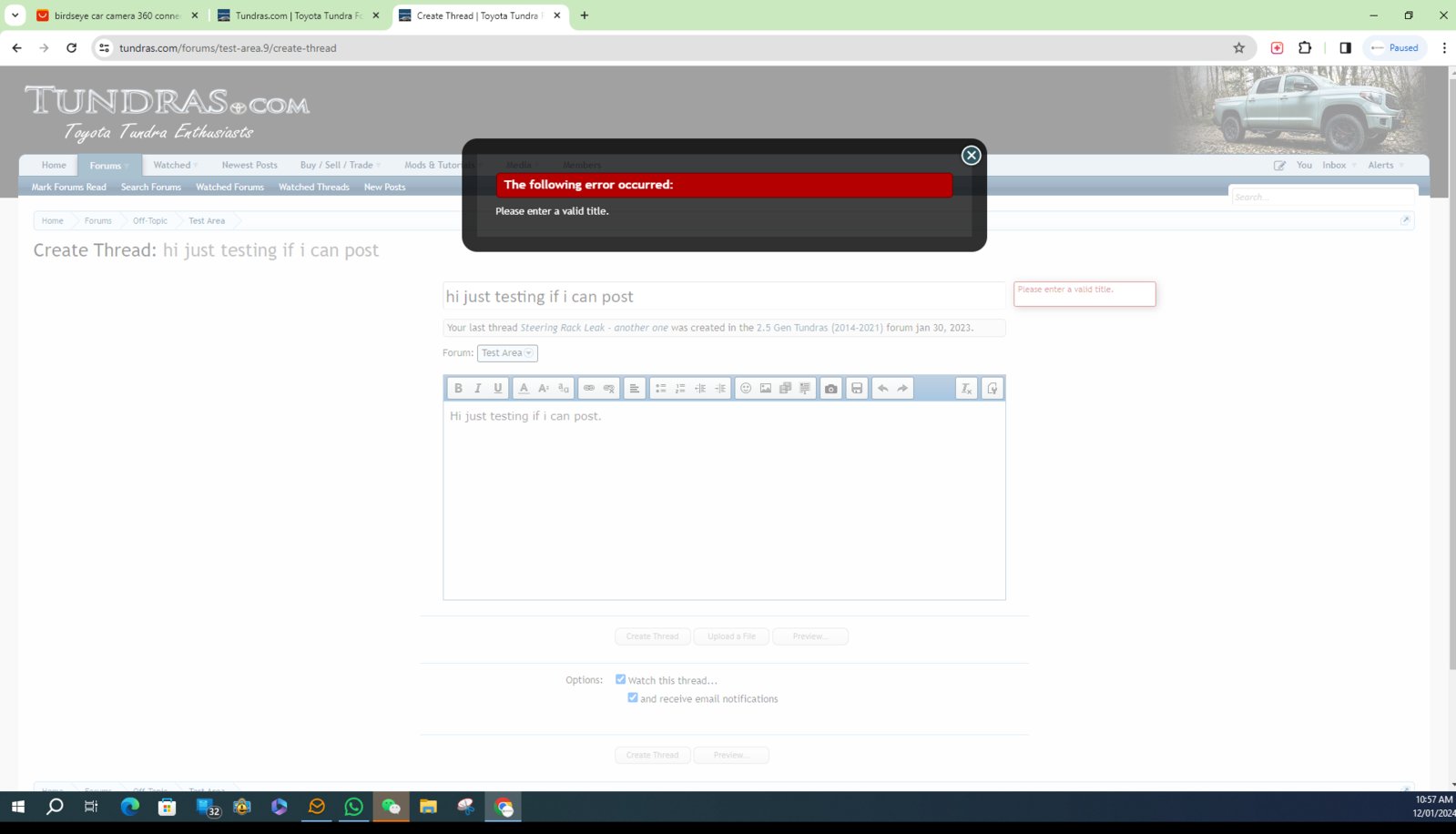Open New Posts sub-navigation link
The image size is (1456, 834).
pyautogui.click(x=384, y=188)
